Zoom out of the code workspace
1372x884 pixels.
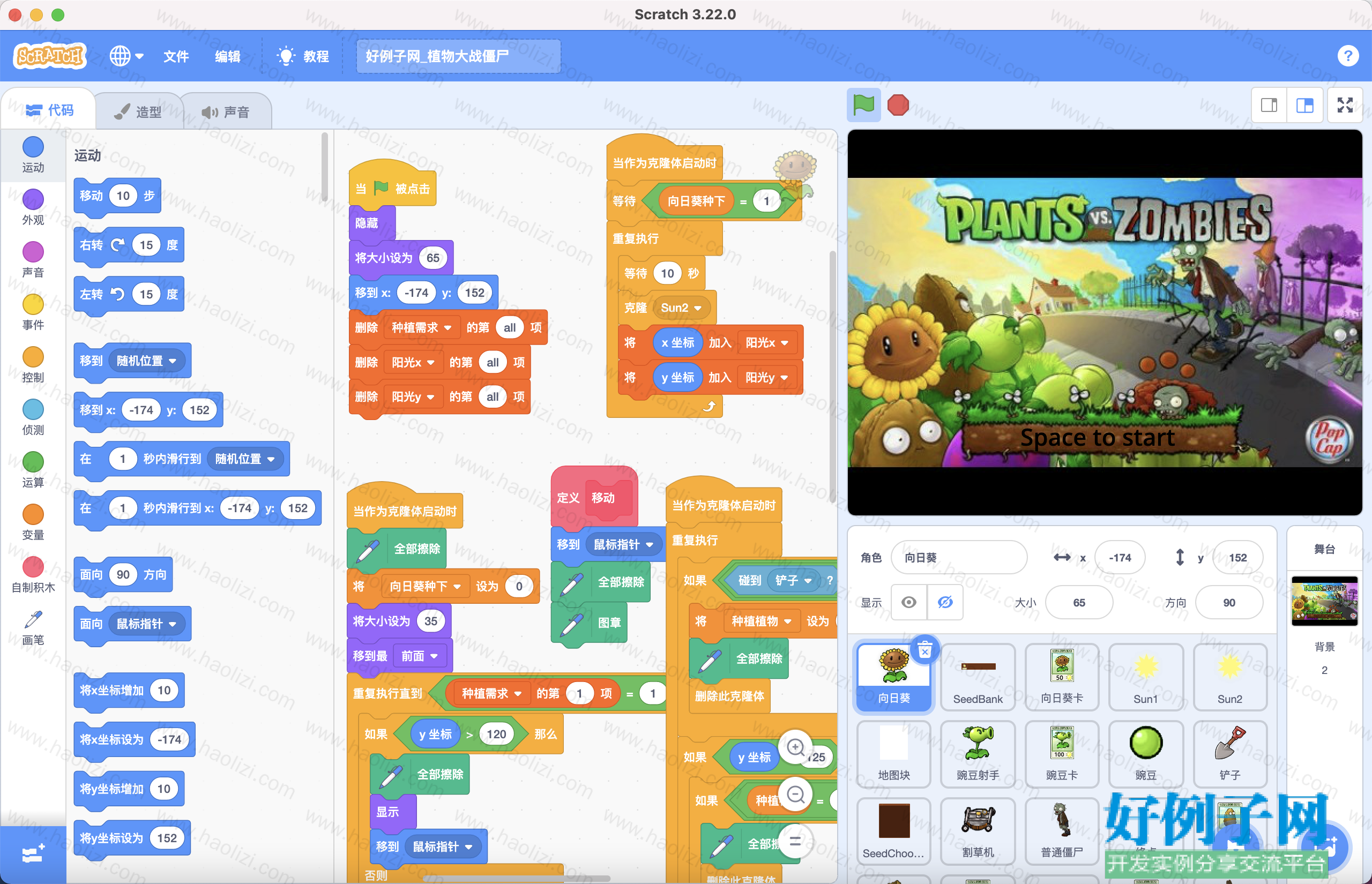click(x=796, y=795)
